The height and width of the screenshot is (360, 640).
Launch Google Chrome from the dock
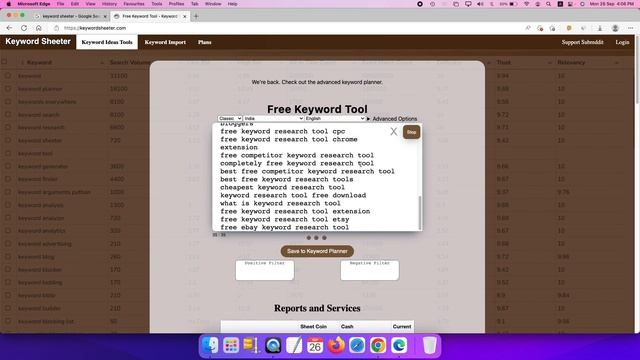pyautogui.click(x=378, y=345)
